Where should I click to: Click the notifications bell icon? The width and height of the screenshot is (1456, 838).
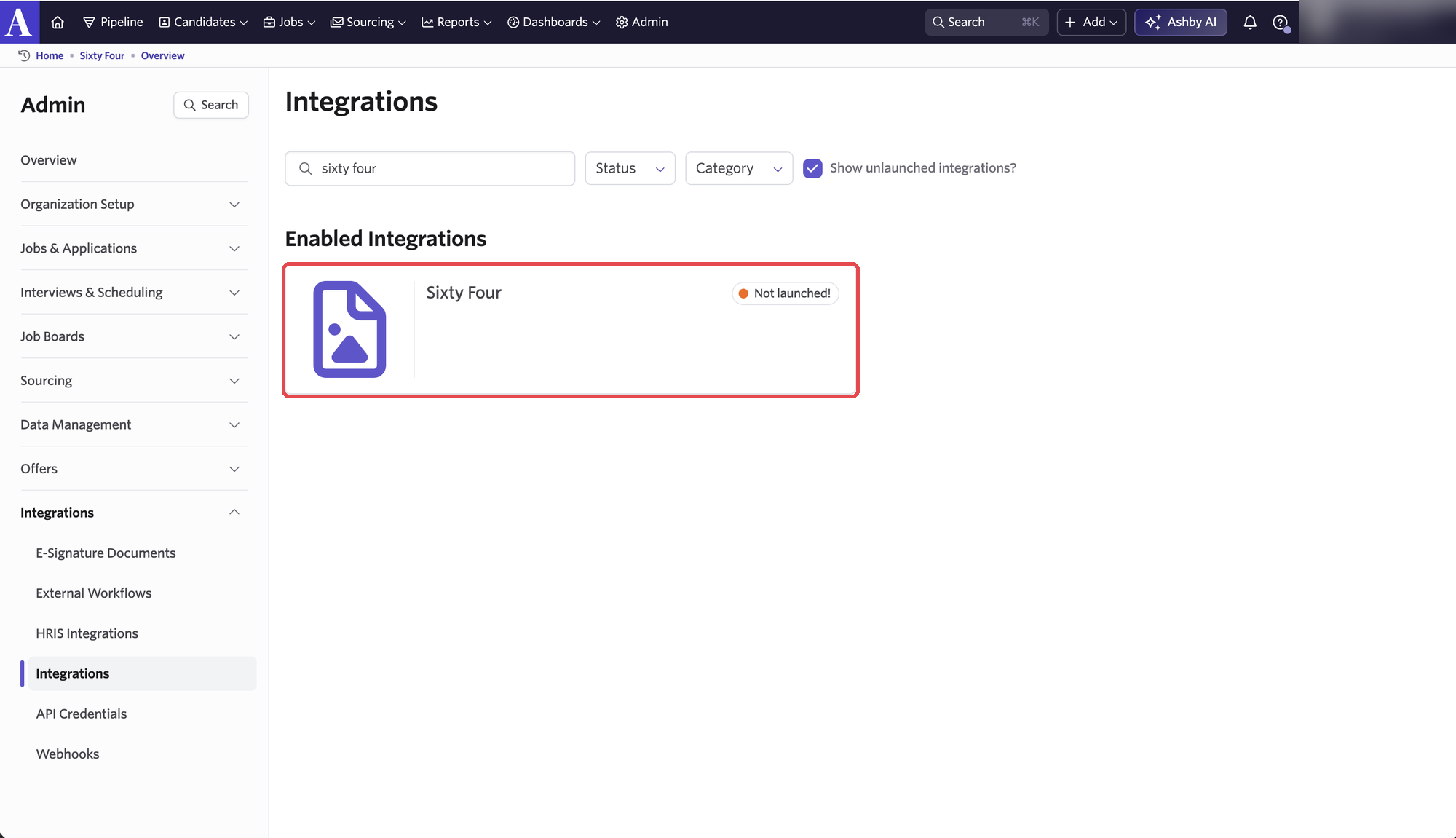point(1250,23)
